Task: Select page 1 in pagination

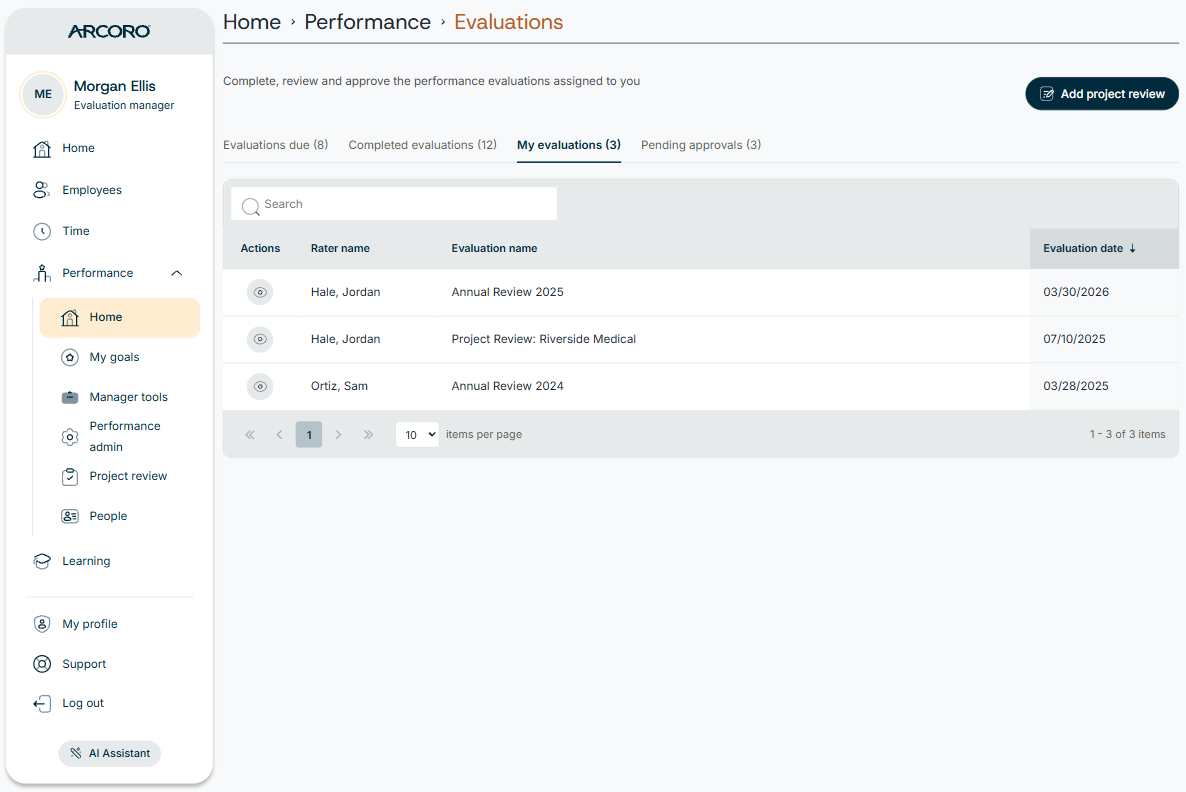Action: click(x=309, y=435)
